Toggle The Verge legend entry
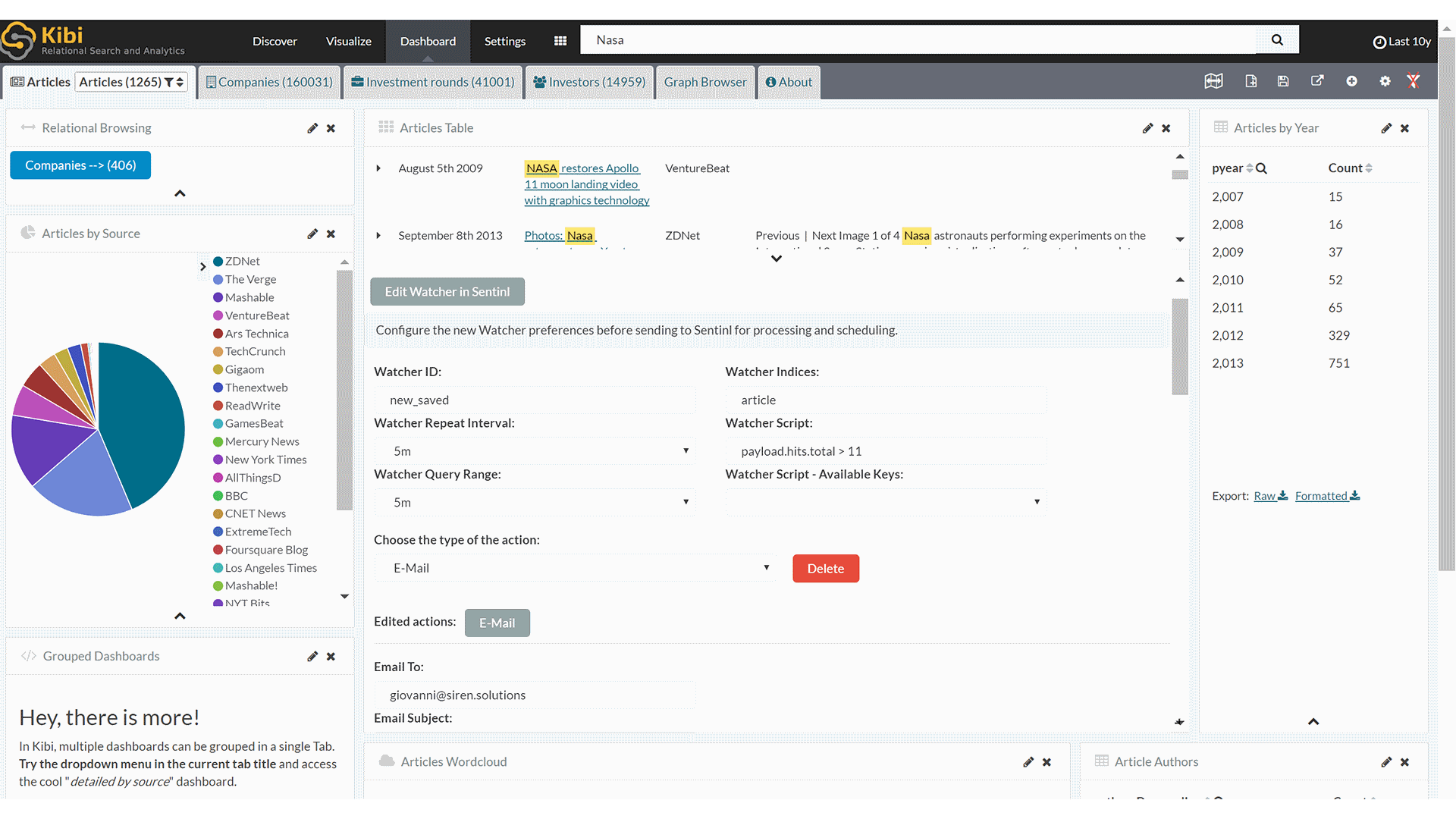The width and height of the screenshot is (1456, 819). click(x=245, y=279)
